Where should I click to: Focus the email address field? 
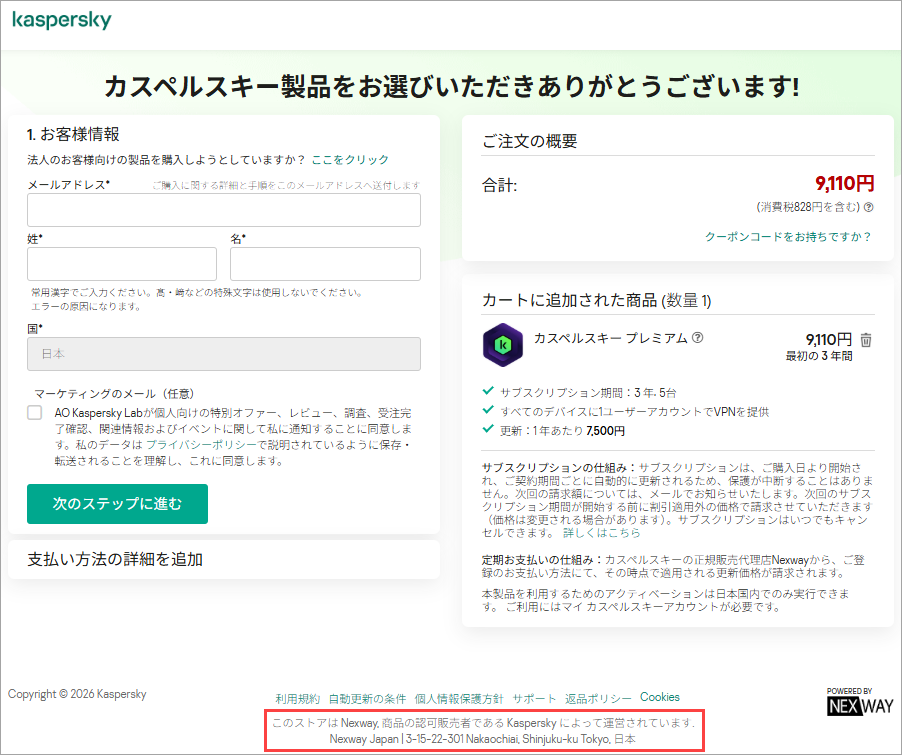click(224, 210)
